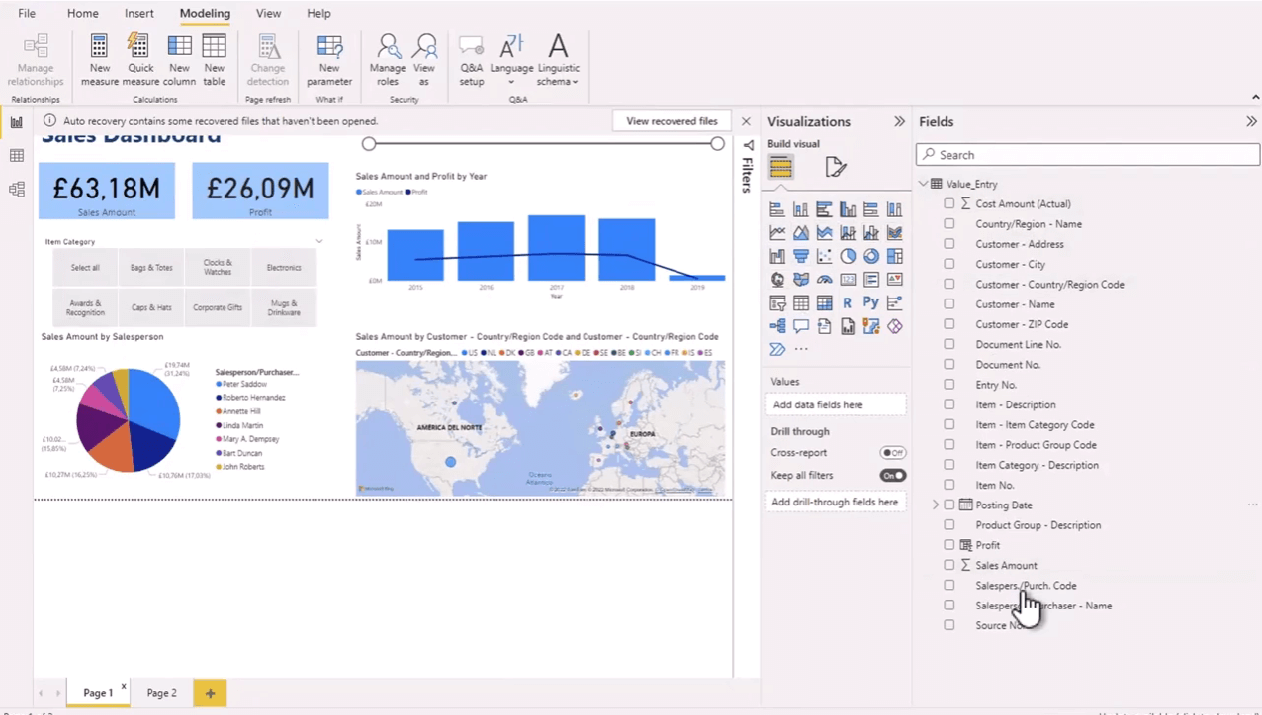The image size is (1262, 715).
Task: Open the Format visual pane icon
Action: tap(835, 167)
